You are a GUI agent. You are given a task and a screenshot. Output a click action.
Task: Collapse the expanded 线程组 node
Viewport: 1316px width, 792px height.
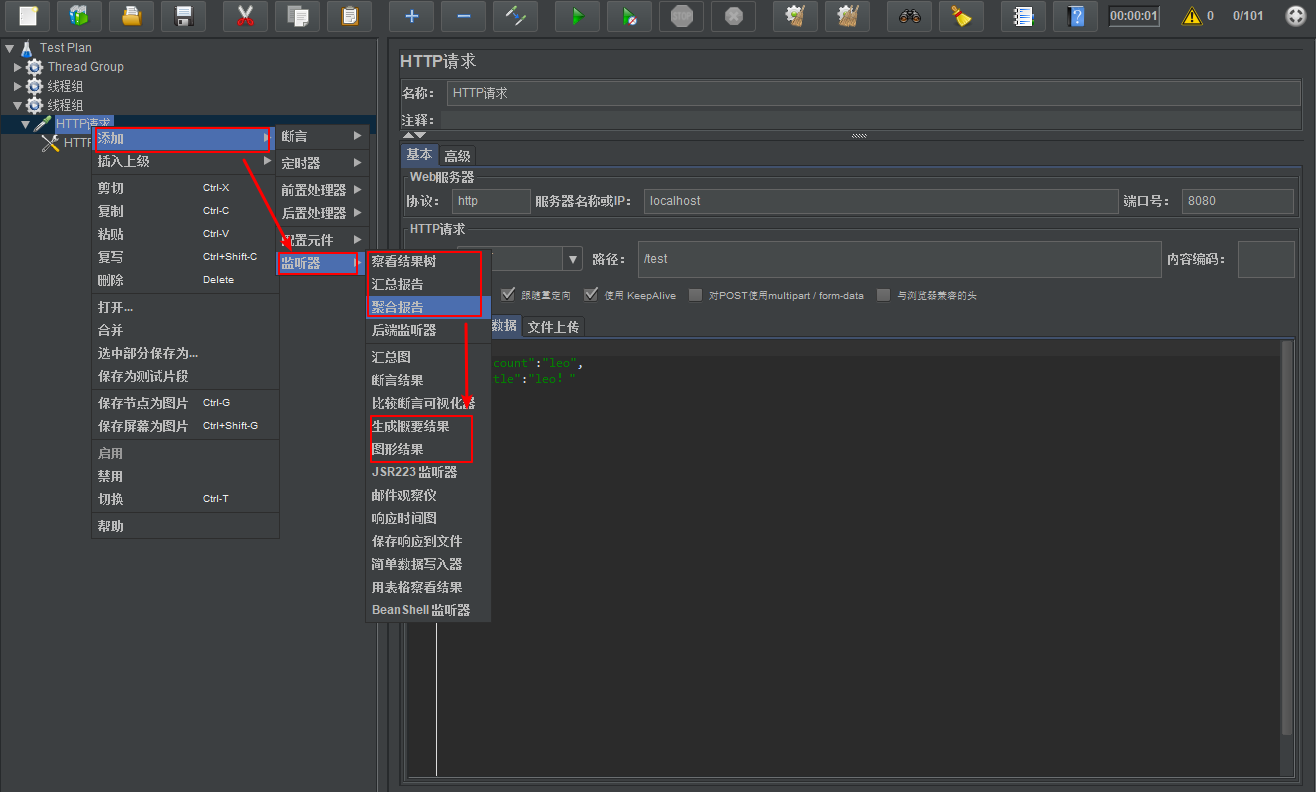(18, 105)
